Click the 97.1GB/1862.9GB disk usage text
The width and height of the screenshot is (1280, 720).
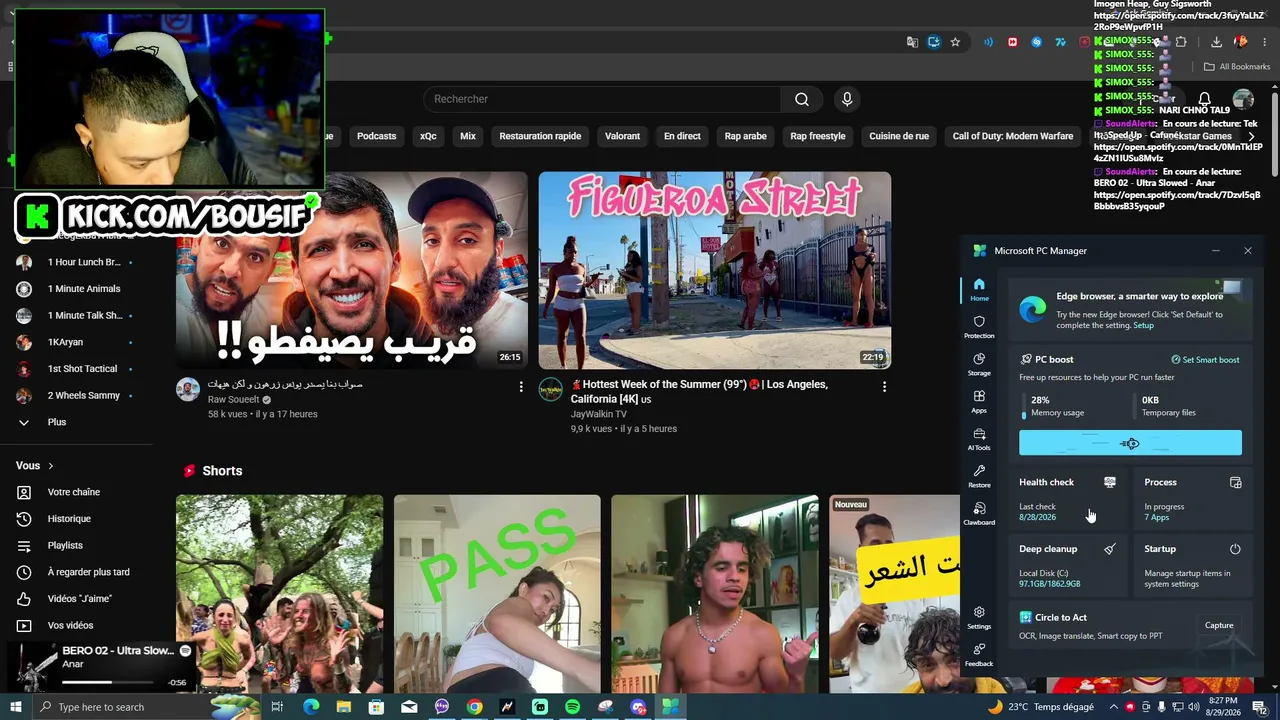[1049, 584]
